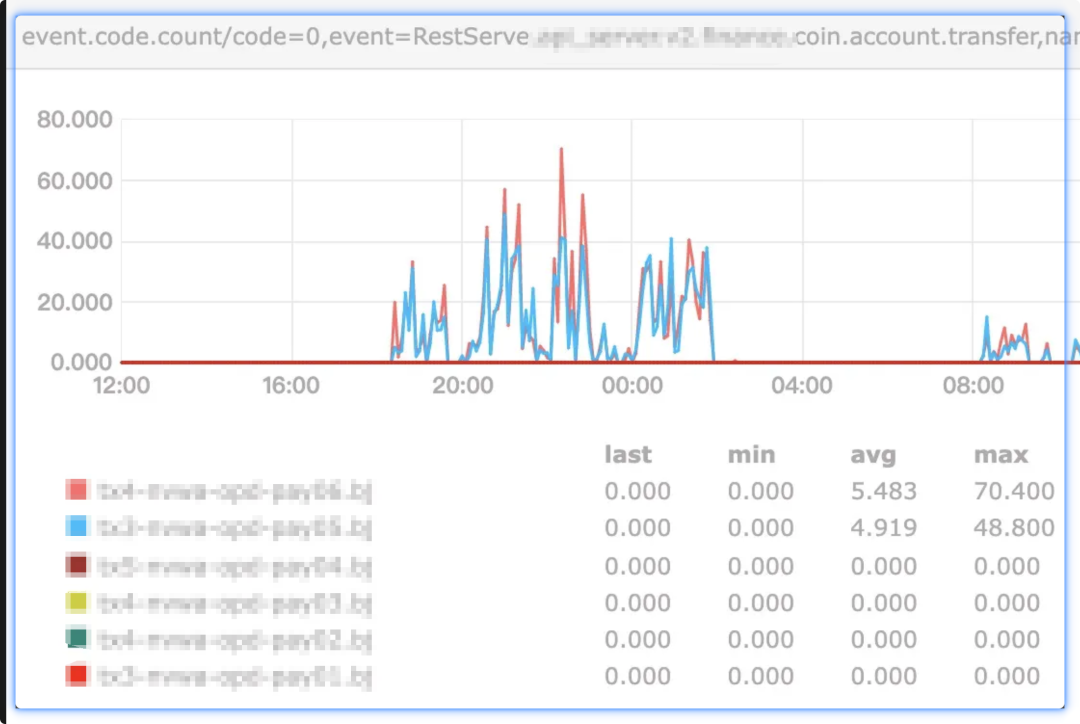Click the 'avg' column header
Viewport: 1080px width, 724px height.
coord(873,455)
